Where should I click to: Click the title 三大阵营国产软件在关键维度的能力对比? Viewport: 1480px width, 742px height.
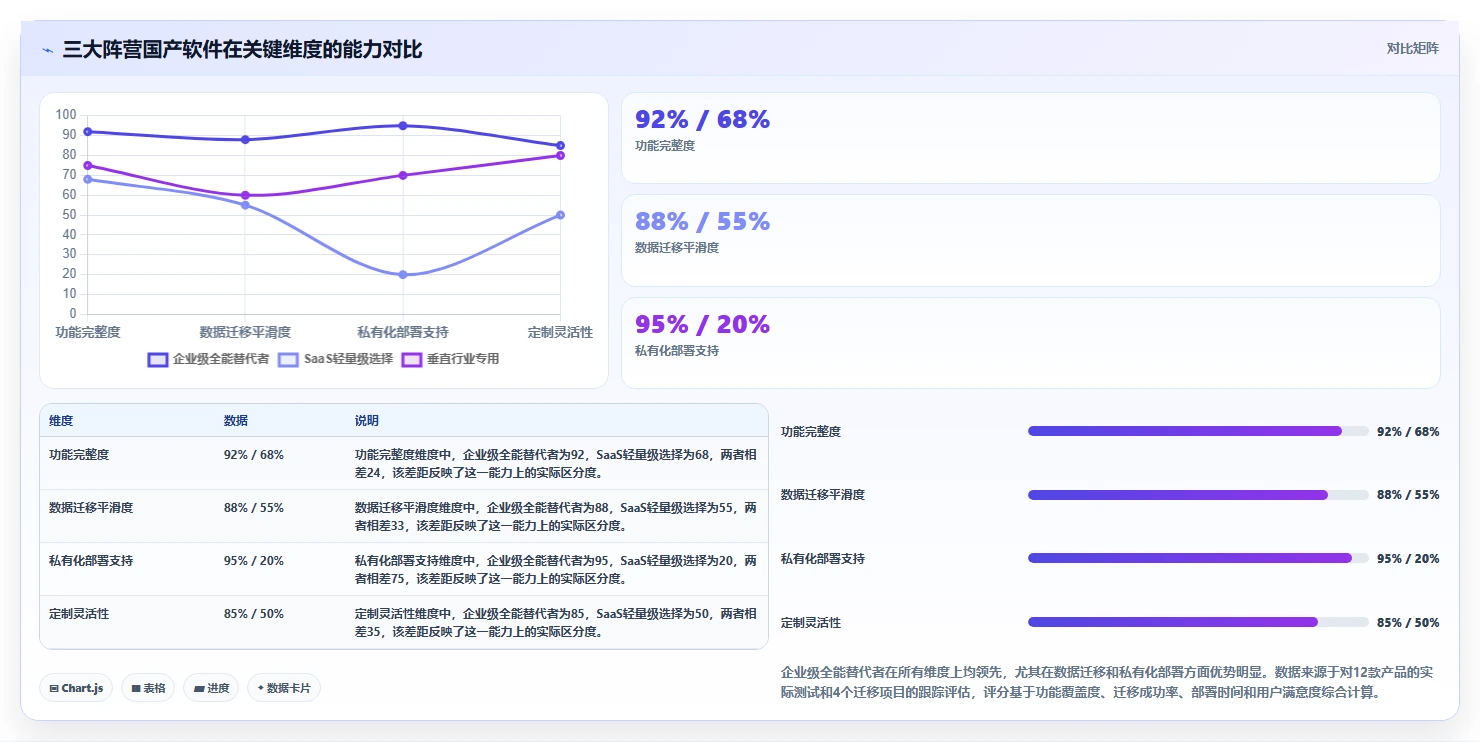point(242,49)
